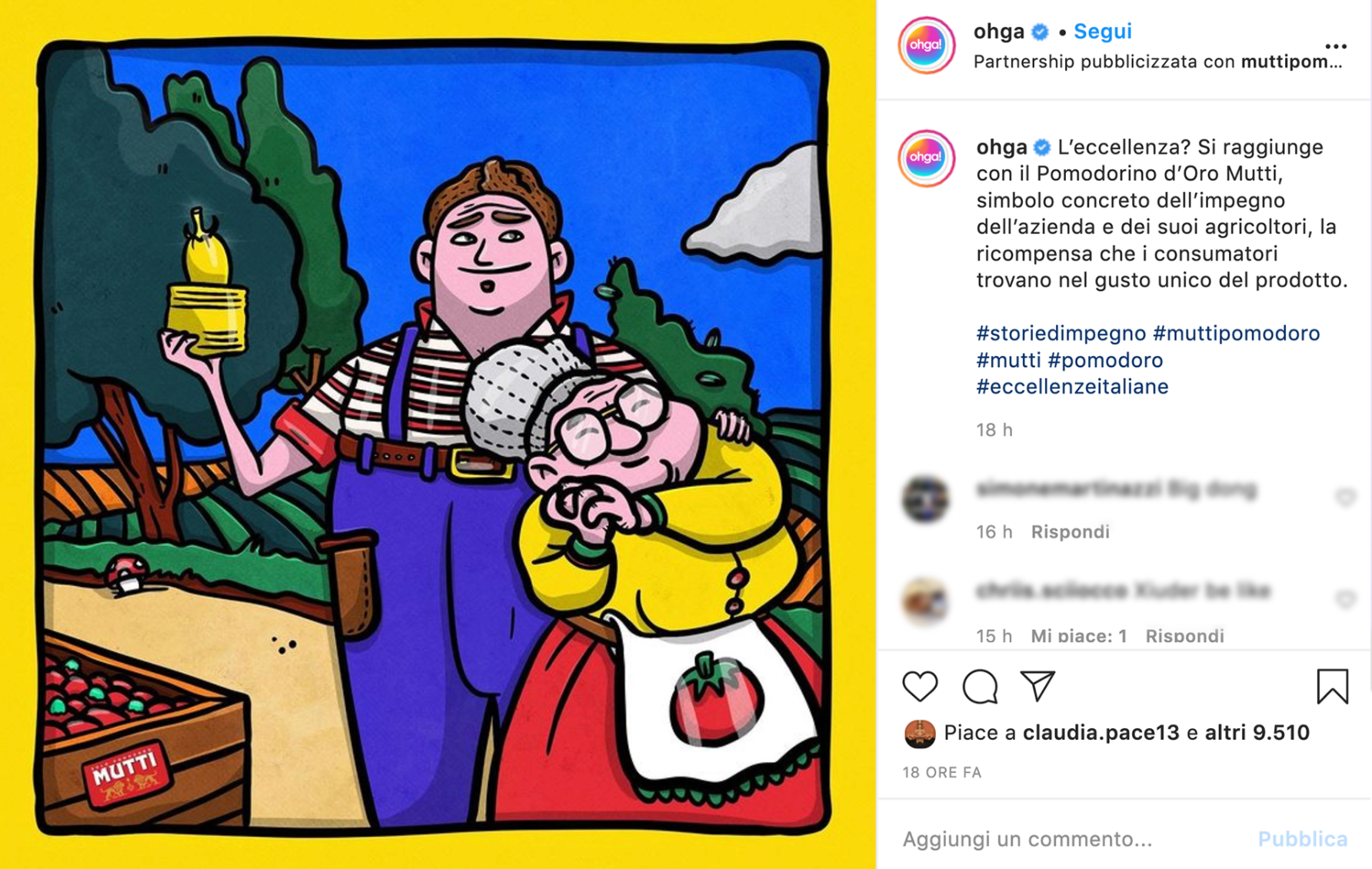Open the #eccellenzeitaliane hashtag

[x=1072, y=386]
